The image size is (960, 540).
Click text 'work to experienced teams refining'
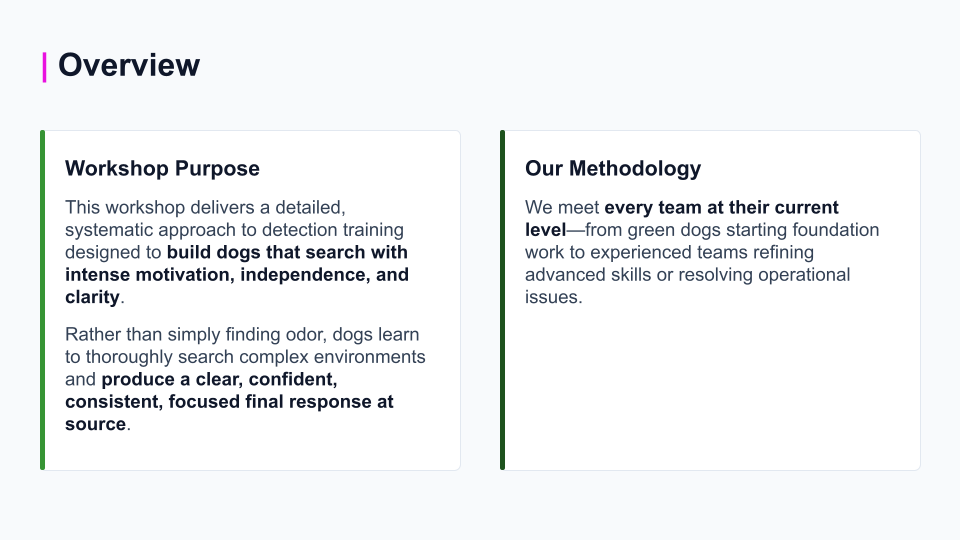tap(669, 252)
